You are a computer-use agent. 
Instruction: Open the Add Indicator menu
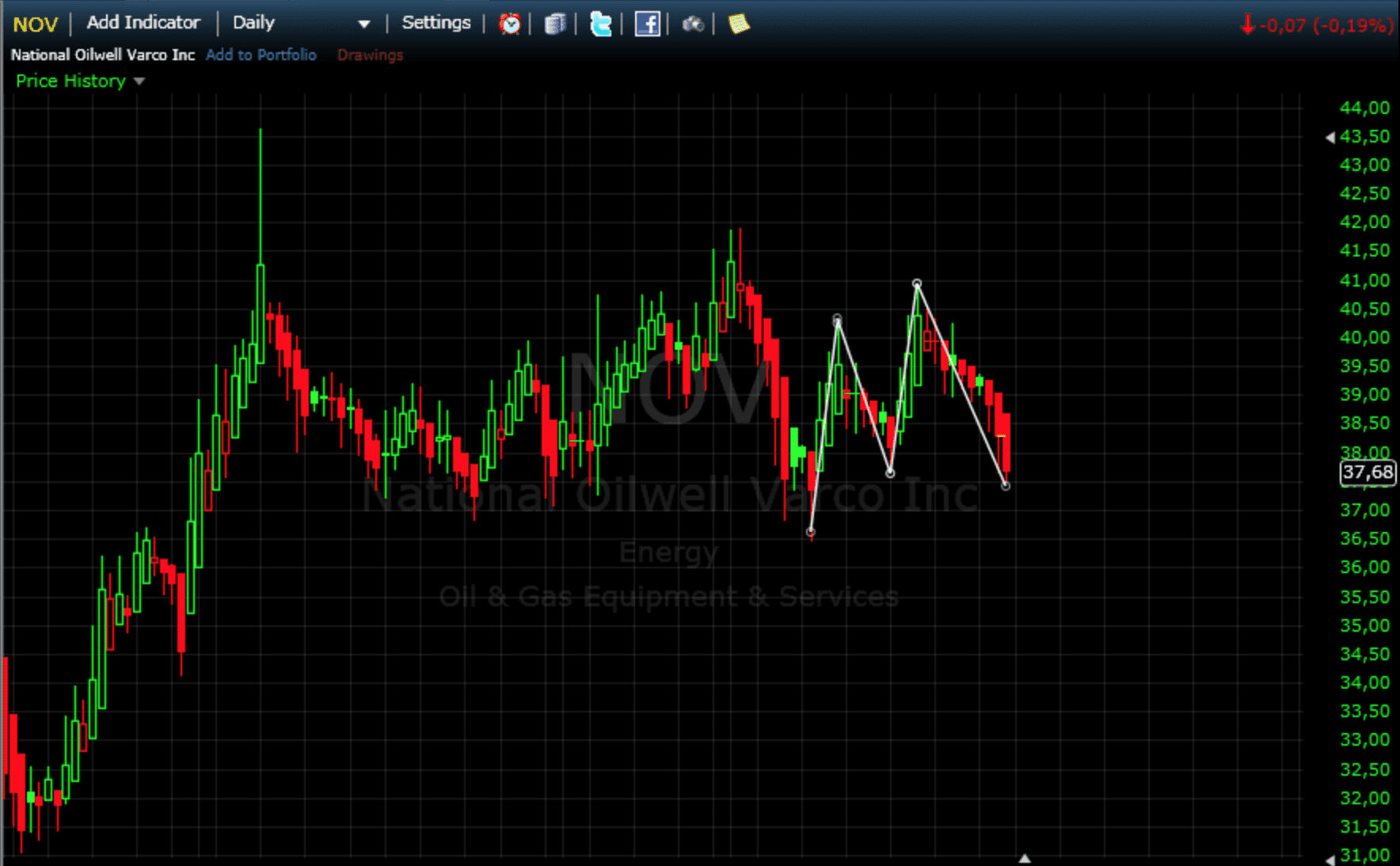pyautogui.click(x=143, y=23)
